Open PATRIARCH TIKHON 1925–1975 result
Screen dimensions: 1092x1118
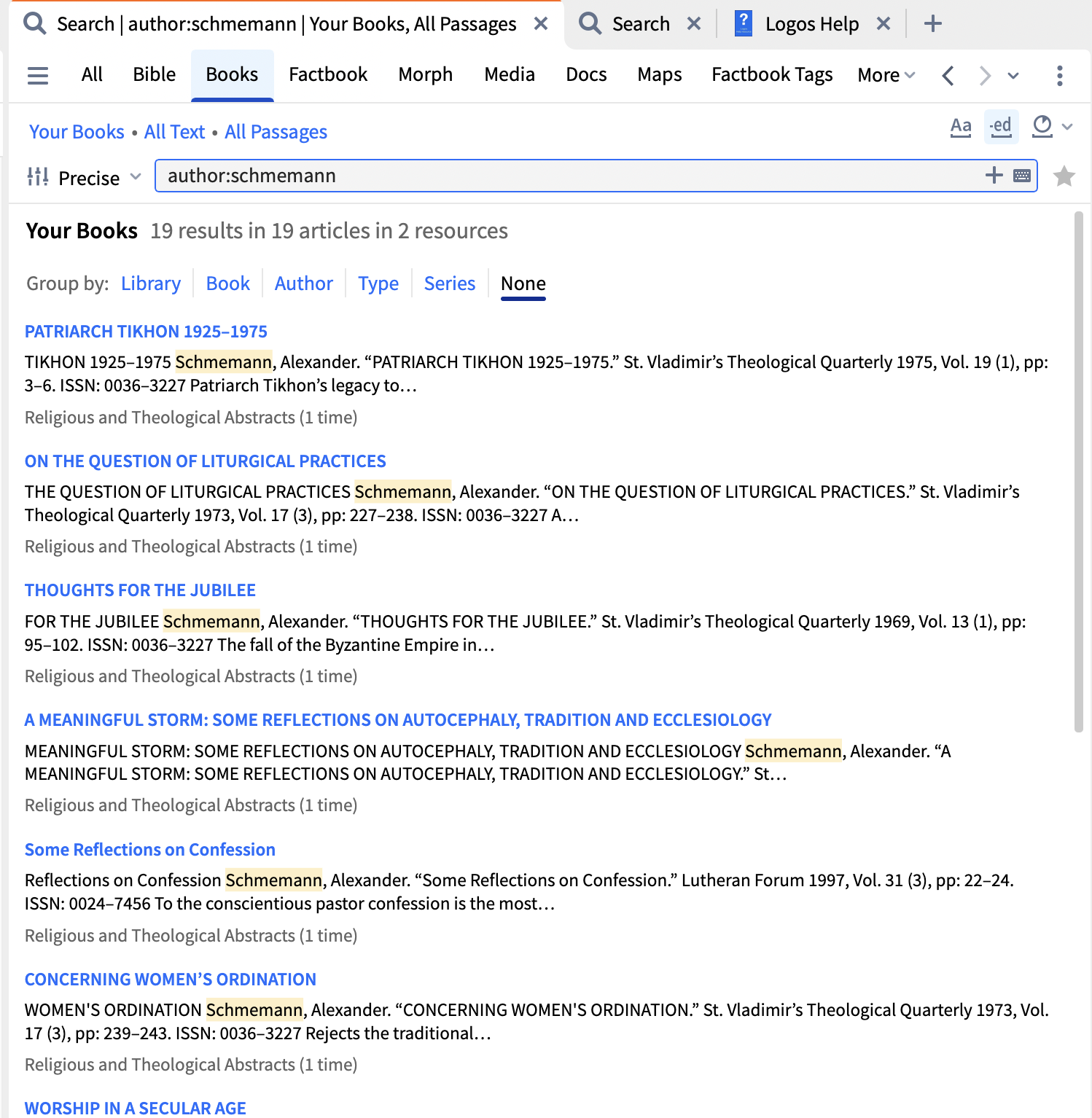tap(146, 332)
